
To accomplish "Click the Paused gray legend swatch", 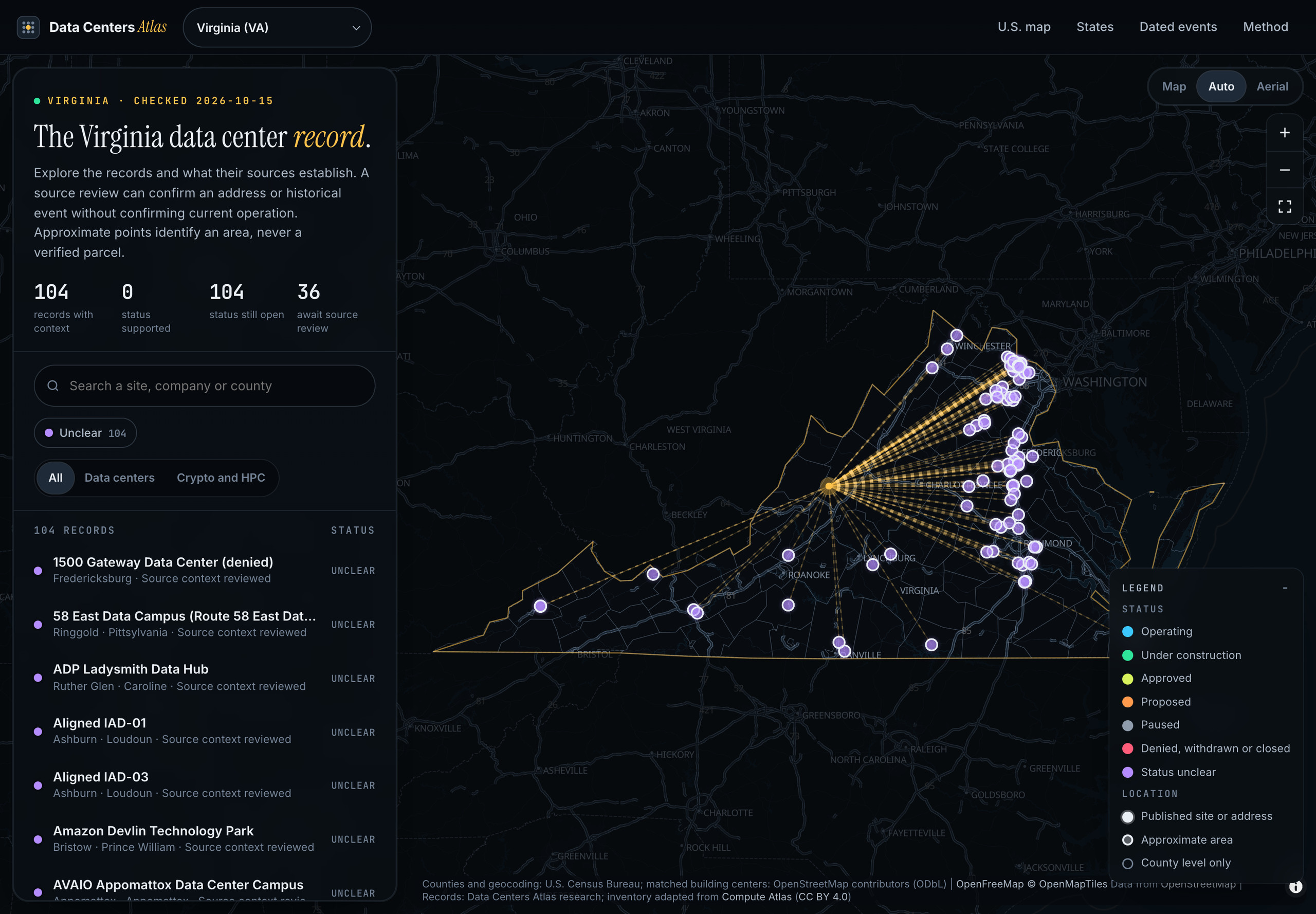I will pyautogui.click(x=1127, y=725).
